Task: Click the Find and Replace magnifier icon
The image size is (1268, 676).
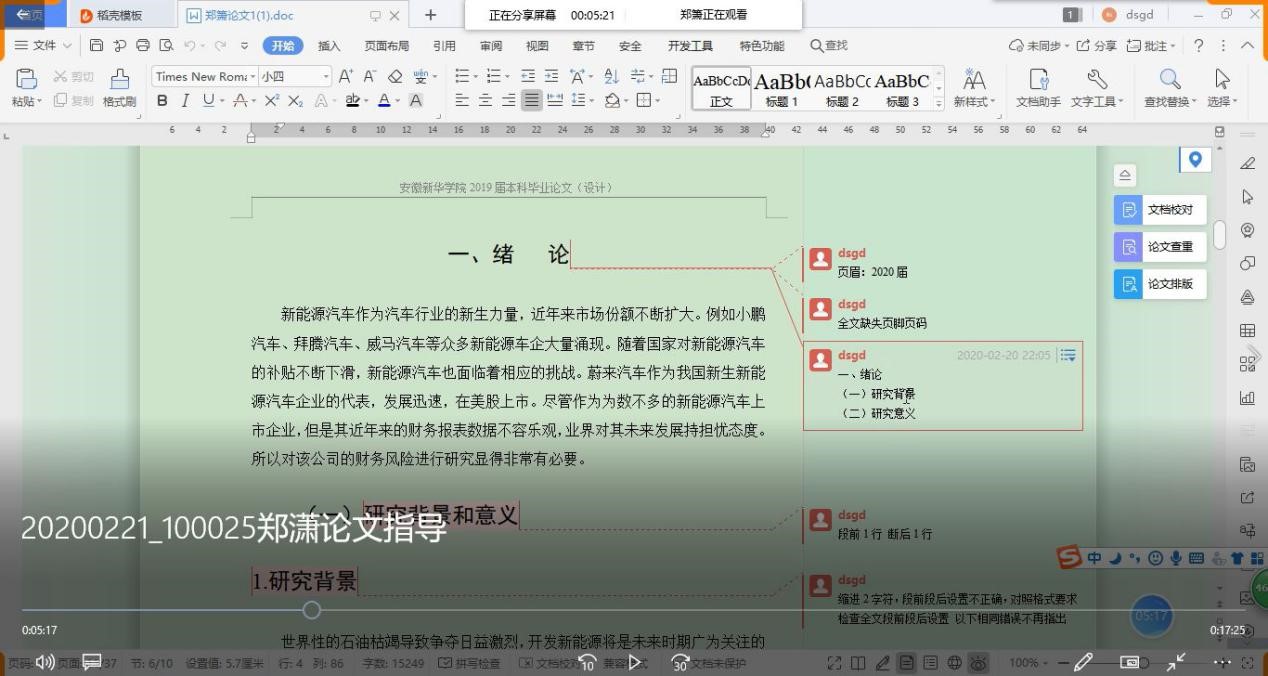Action: pyautogui.click(x=1169, y=80)
